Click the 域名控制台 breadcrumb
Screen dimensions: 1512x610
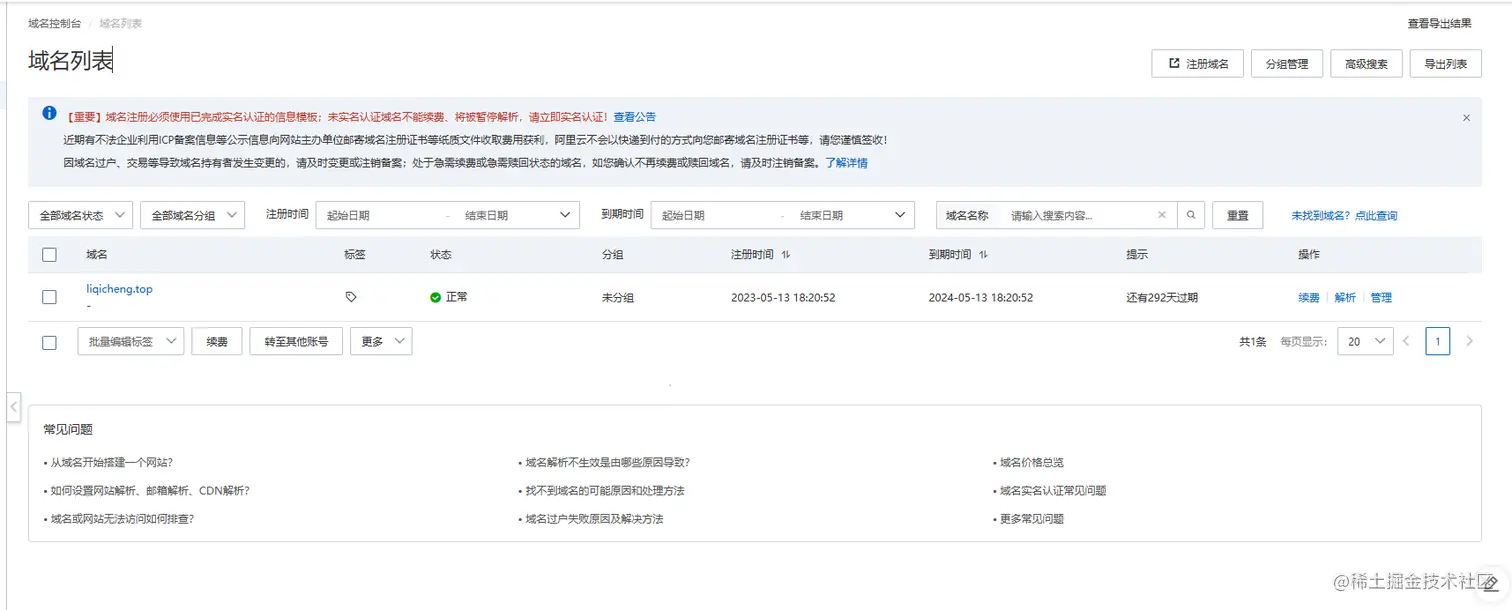point(56,23)
